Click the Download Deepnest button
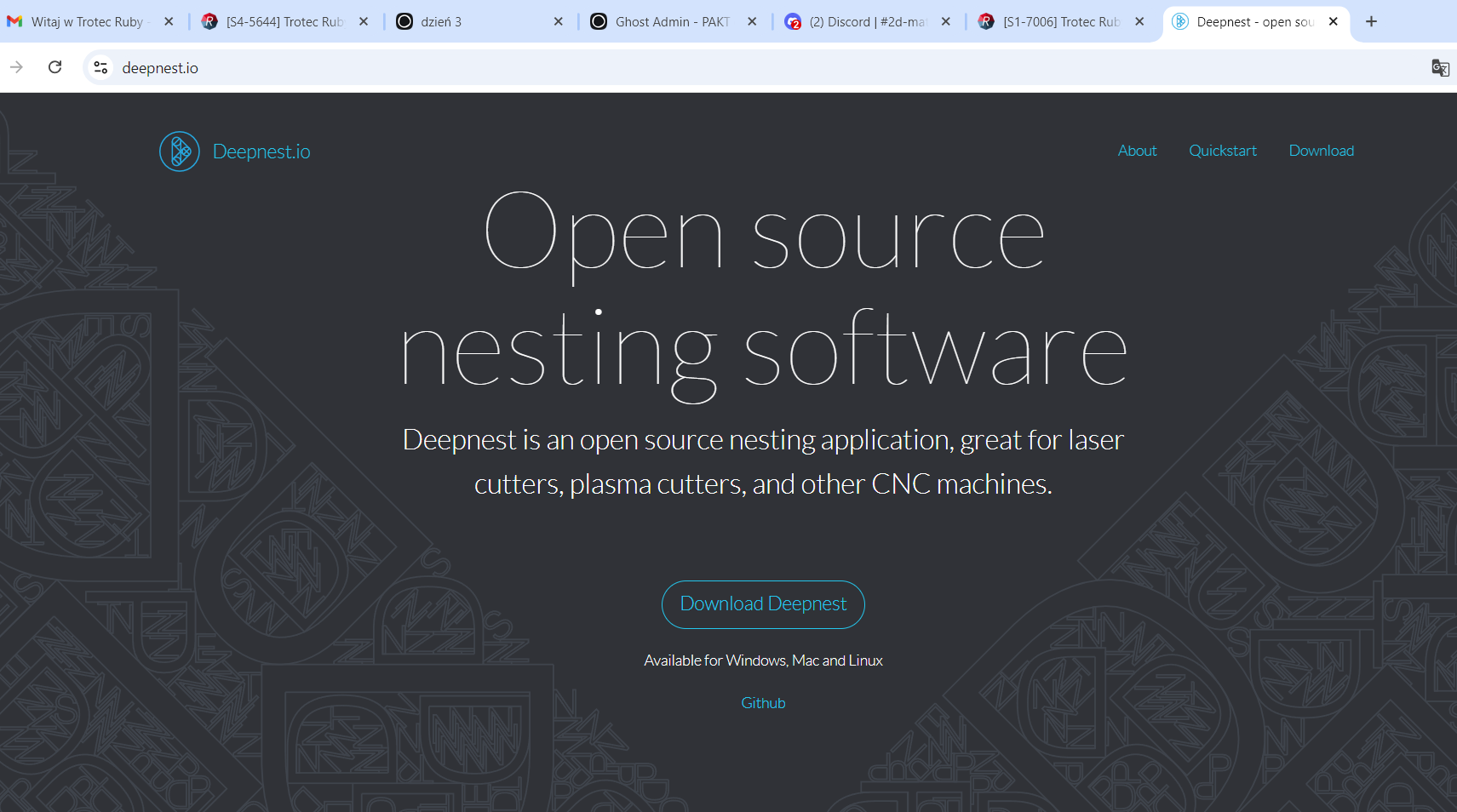The height and width of the screenshot is (812, 1457). click(763, 604)
